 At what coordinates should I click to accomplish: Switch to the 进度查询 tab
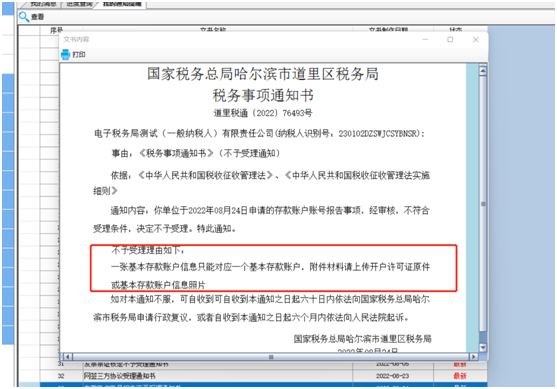(x=79, y=4)
